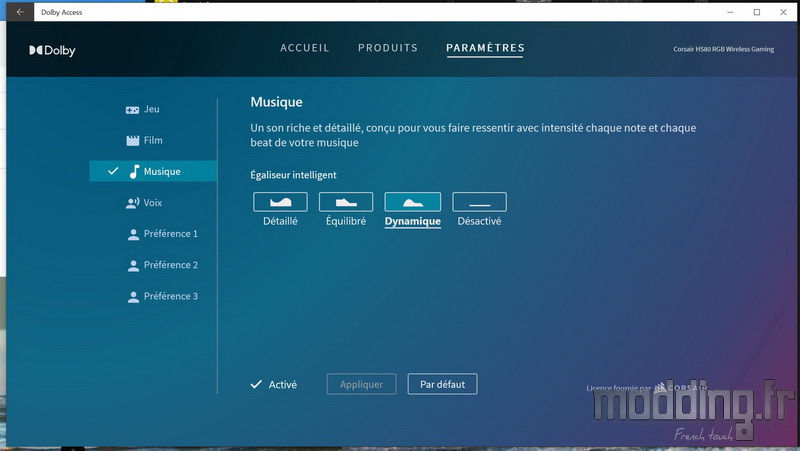Maximize the Dolby Access window
The width and height of the screenshot is (800, 451).
[757, 12]
